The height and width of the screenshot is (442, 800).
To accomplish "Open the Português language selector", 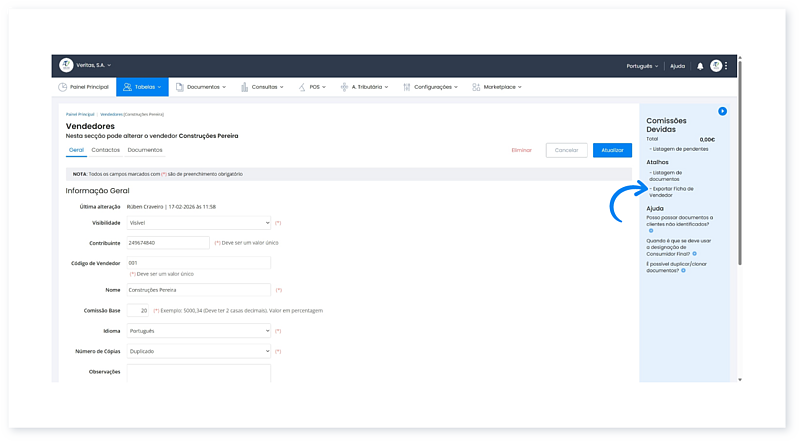I will tap(641, 66).
